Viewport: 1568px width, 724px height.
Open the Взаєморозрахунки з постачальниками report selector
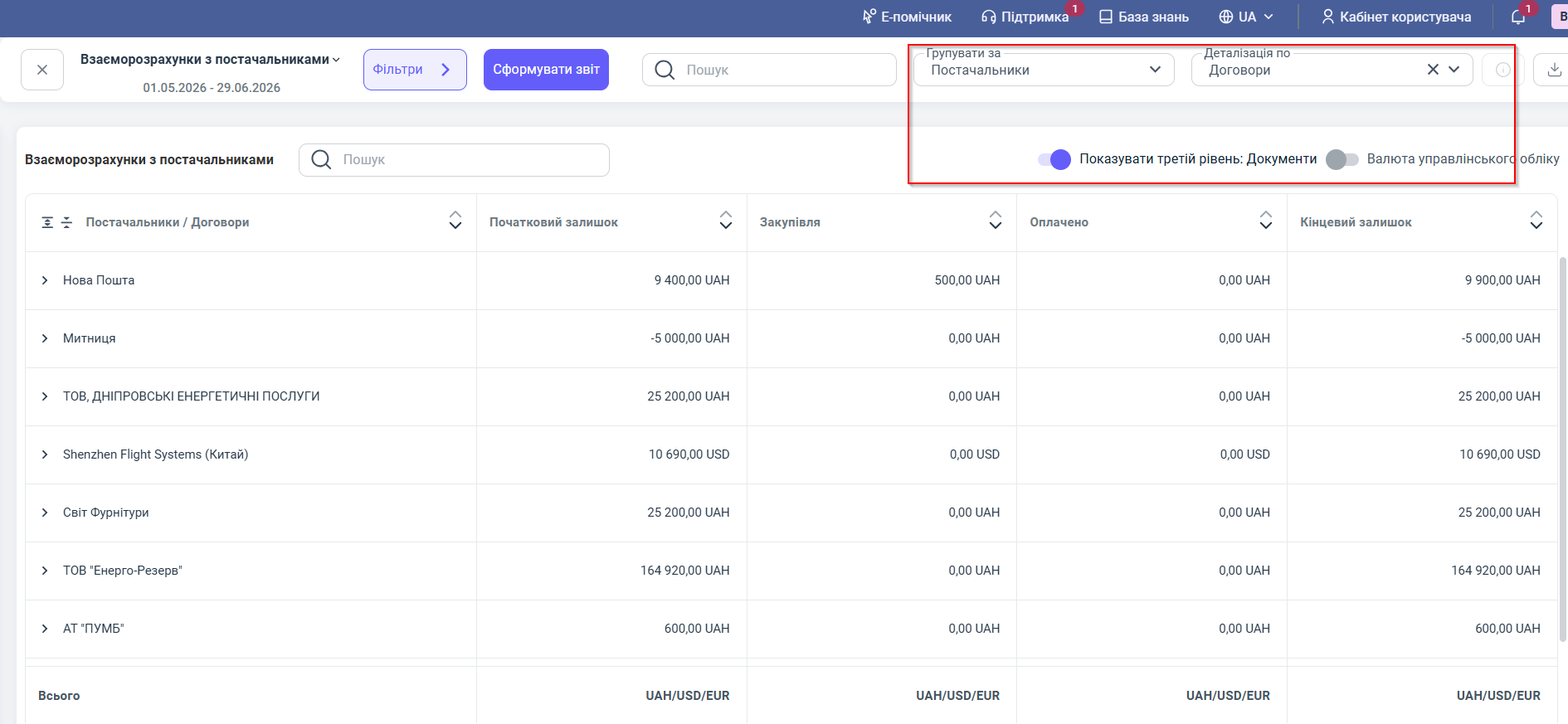click(210, 60)
